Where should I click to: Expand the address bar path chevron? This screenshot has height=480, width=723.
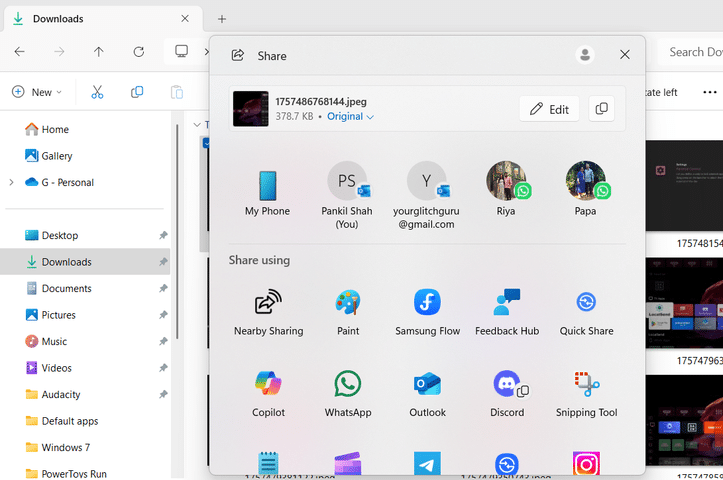pyautogui.click(x=206, y=52)
